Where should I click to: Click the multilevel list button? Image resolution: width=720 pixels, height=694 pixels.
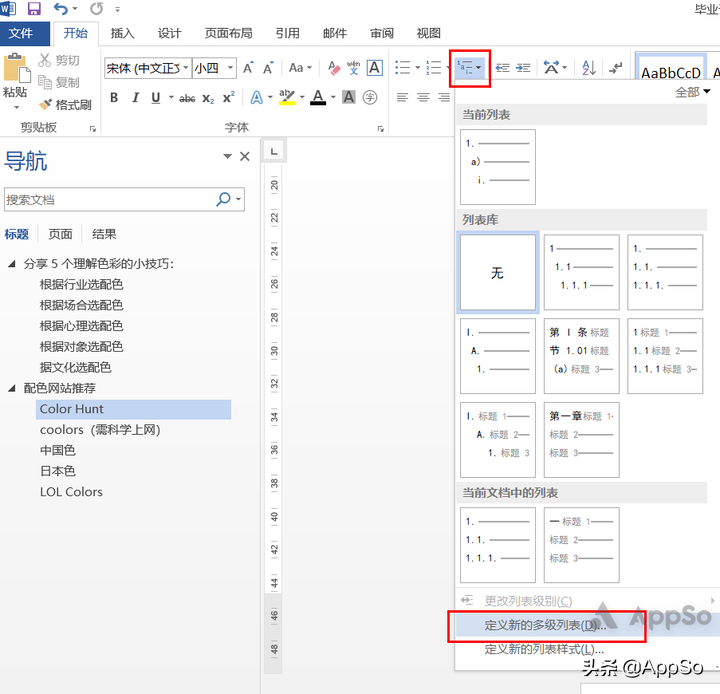pos(470,68)
